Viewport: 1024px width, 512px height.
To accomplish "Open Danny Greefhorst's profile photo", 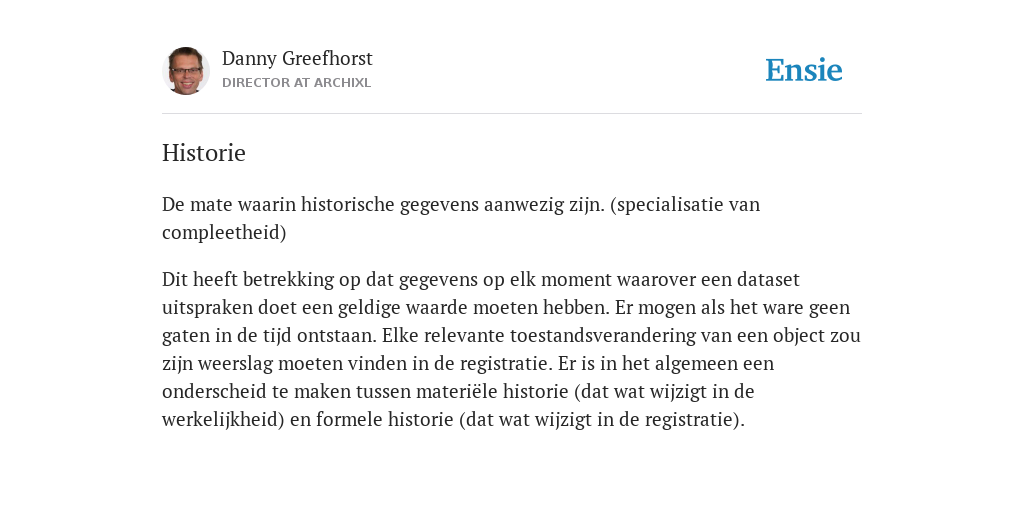I will pyautogui.click(x=185, y=71).
